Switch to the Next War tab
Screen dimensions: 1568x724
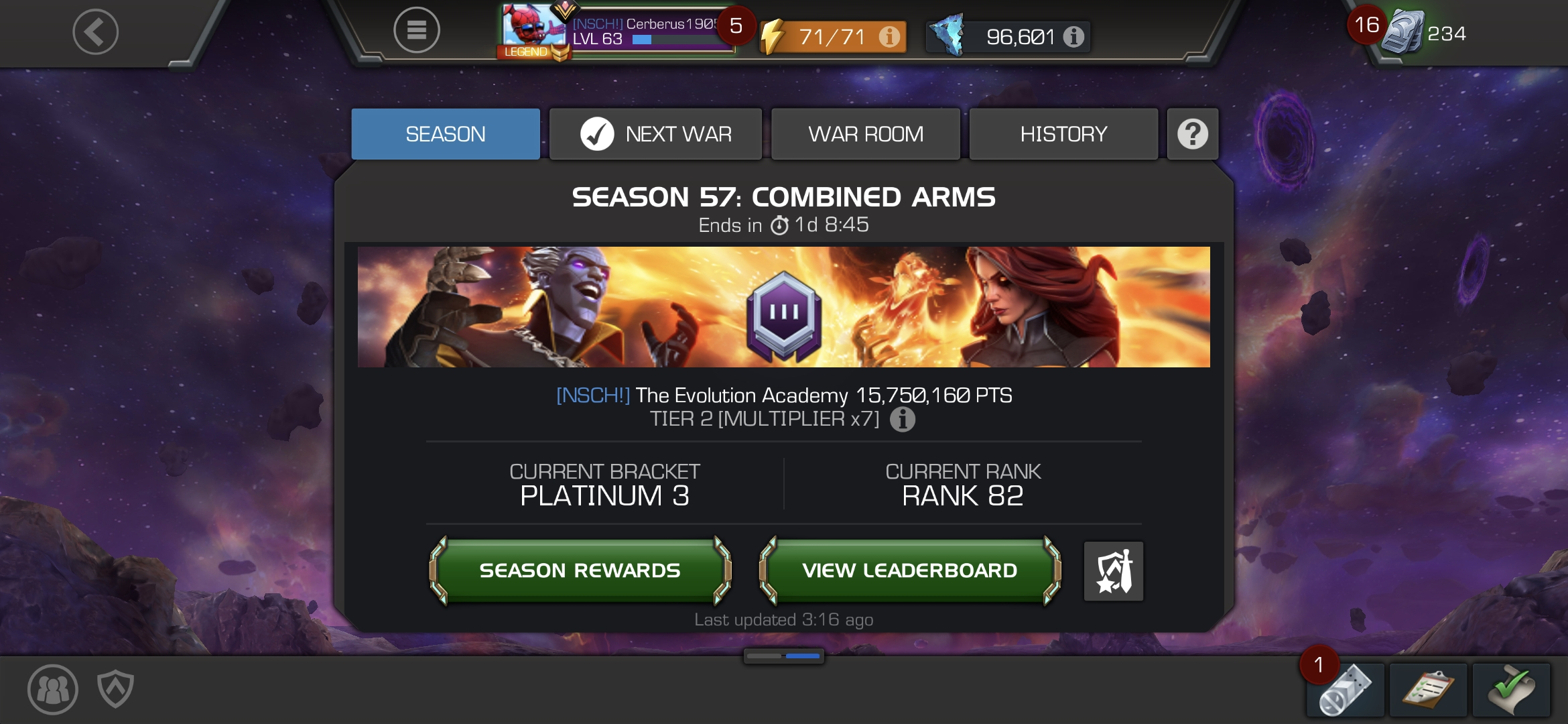coord(655,134)
